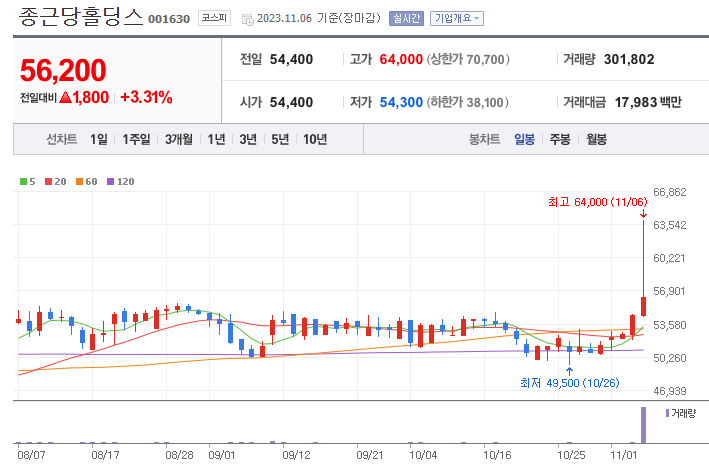This screenshot has height=471, width=709.
Task: Click the 거래대금 17,983 백만 value
Action: [x=648, y=102]
